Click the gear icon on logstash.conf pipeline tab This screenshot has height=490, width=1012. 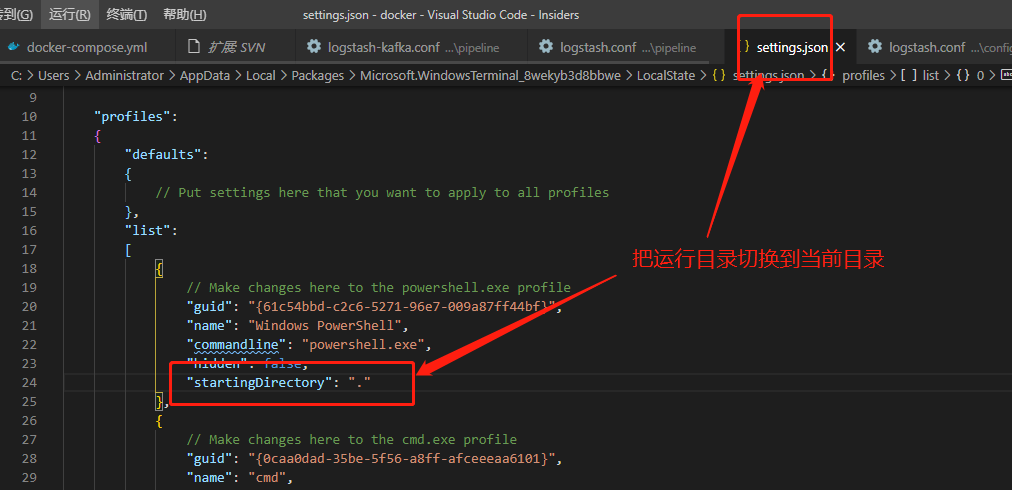click(x=546, y=46)
